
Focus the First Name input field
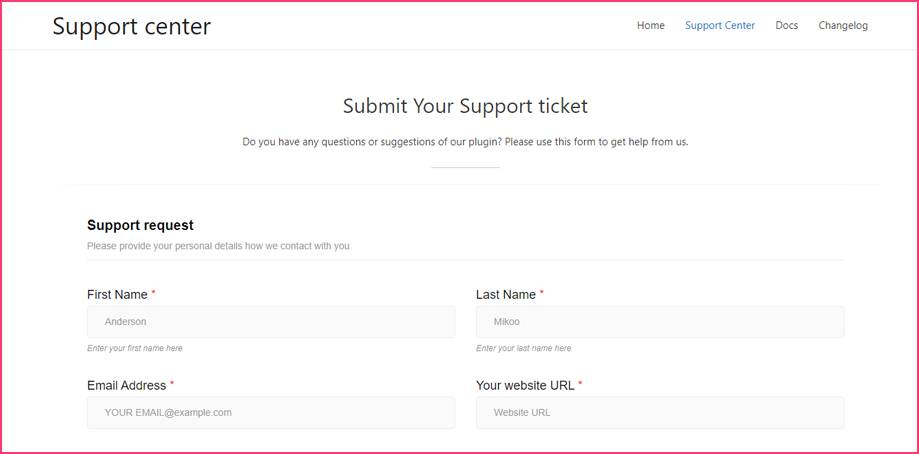270,322
